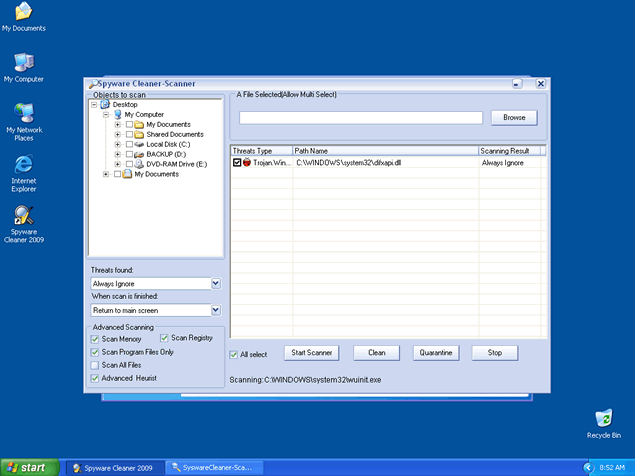The height and width of the screenshot is (476, 635).
Task: Open the Threats found dropdown
Action: pos(215,284)
